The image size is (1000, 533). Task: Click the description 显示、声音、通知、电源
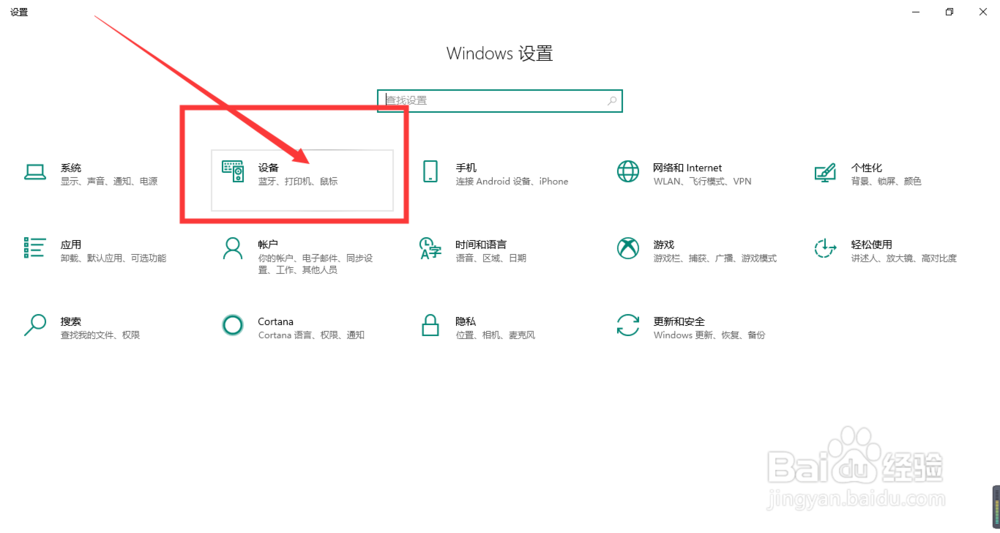pyautogui.click(x=109, y=182)
